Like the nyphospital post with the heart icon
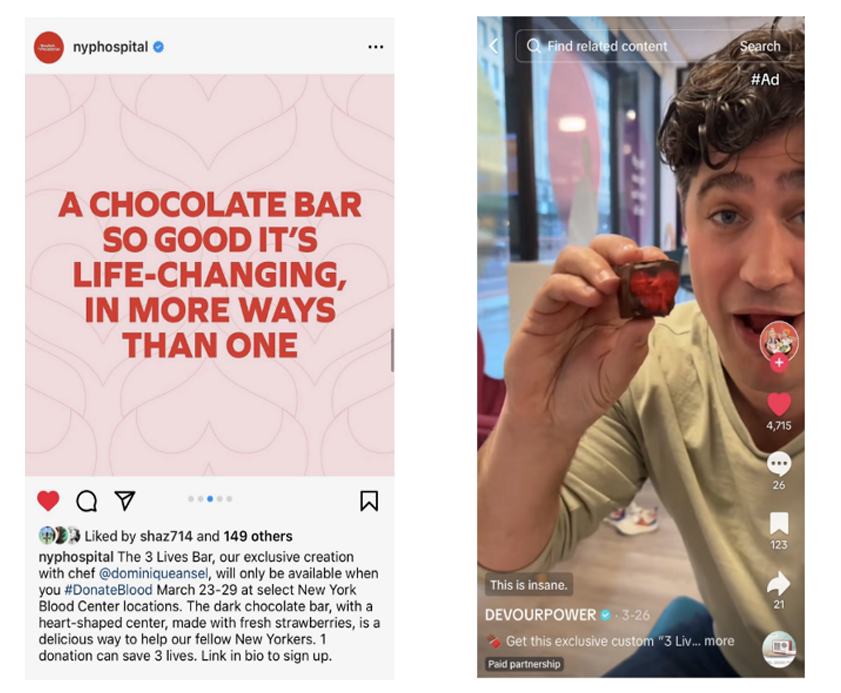Screen dimensions: 841x693 click(48, 500)
